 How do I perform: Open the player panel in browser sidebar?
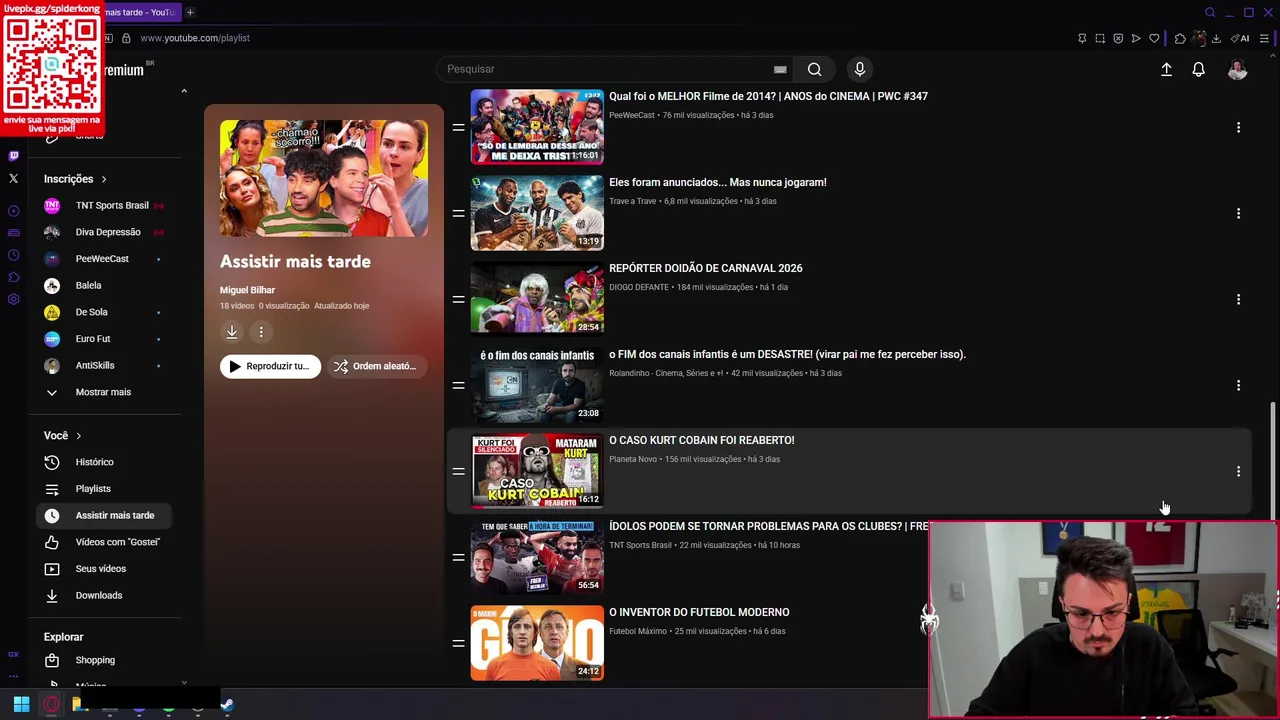(x=13, y=211)
